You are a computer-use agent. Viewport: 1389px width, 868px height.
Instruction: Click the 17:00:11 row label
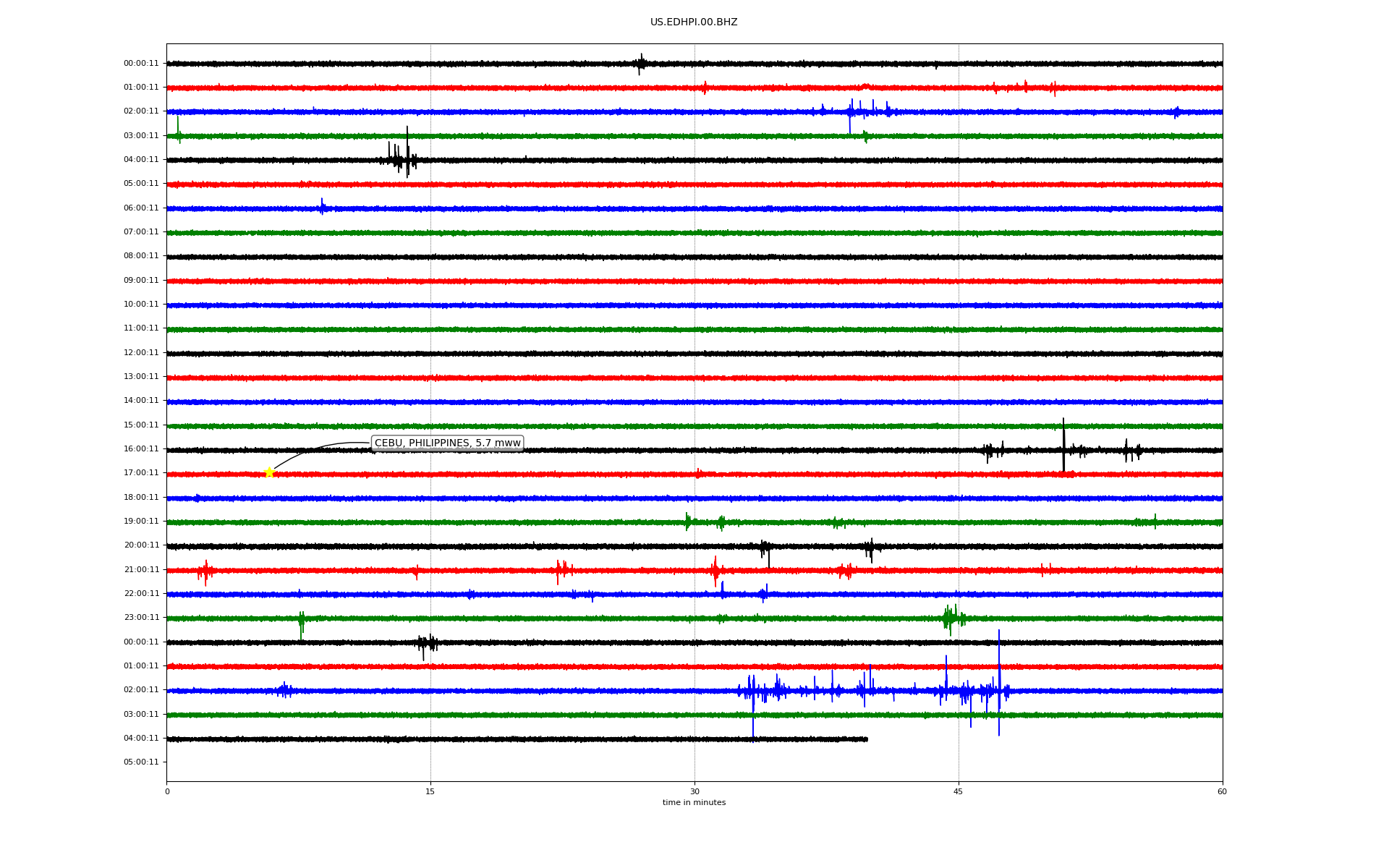141,472
